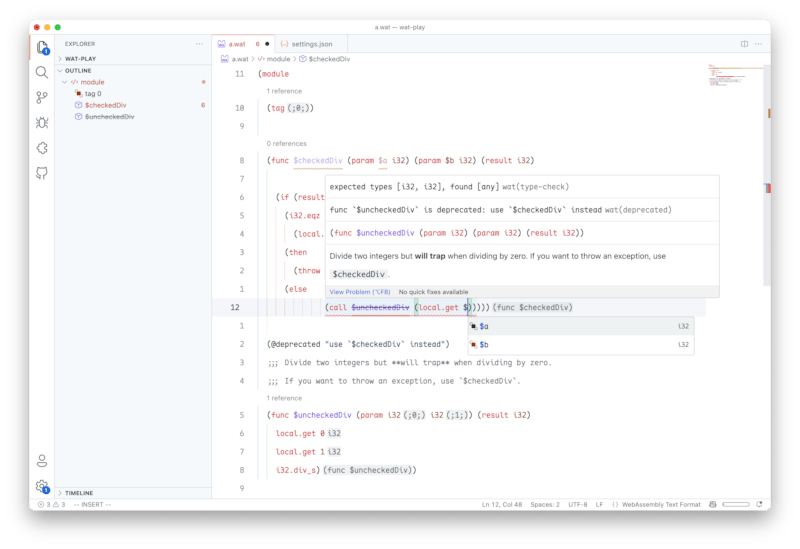The width and height of the screenshot is (800, 549).
Task: Expand the WAT-PLAY folder section
Action: (80, 59)
